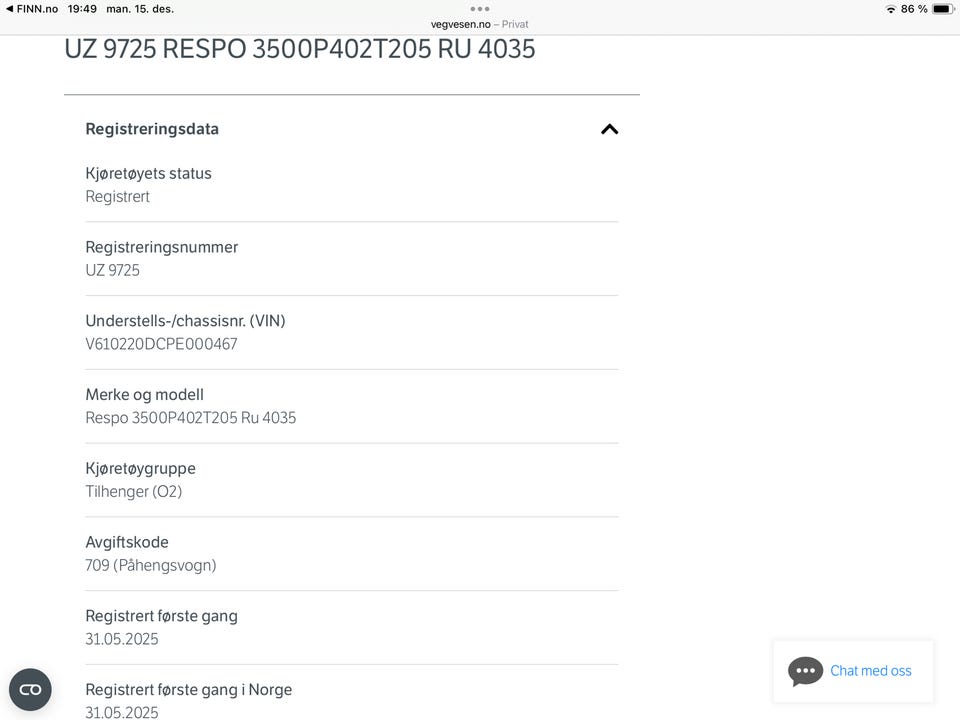
Task: Open the "Chat med oss" link
Action: click(870, 671)
